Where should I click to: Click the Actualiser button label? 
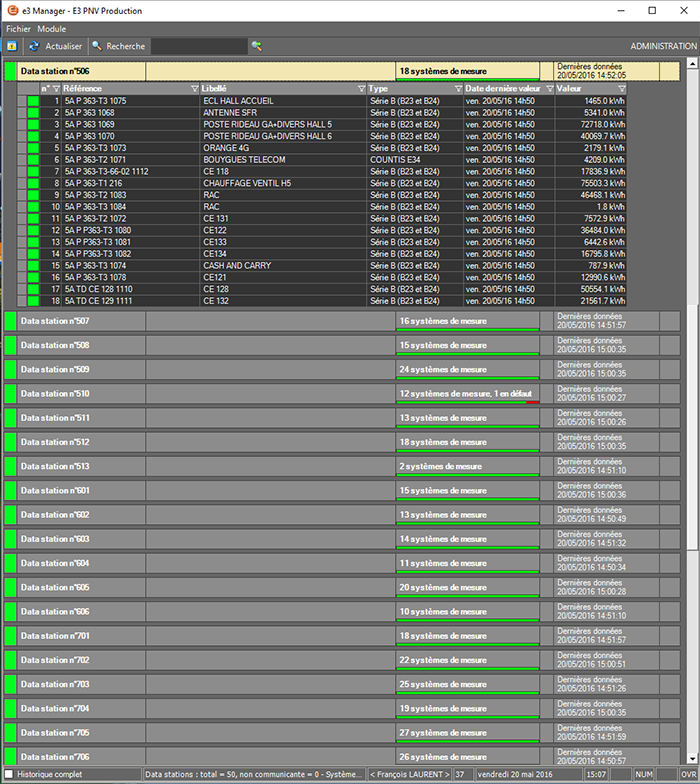64,46
